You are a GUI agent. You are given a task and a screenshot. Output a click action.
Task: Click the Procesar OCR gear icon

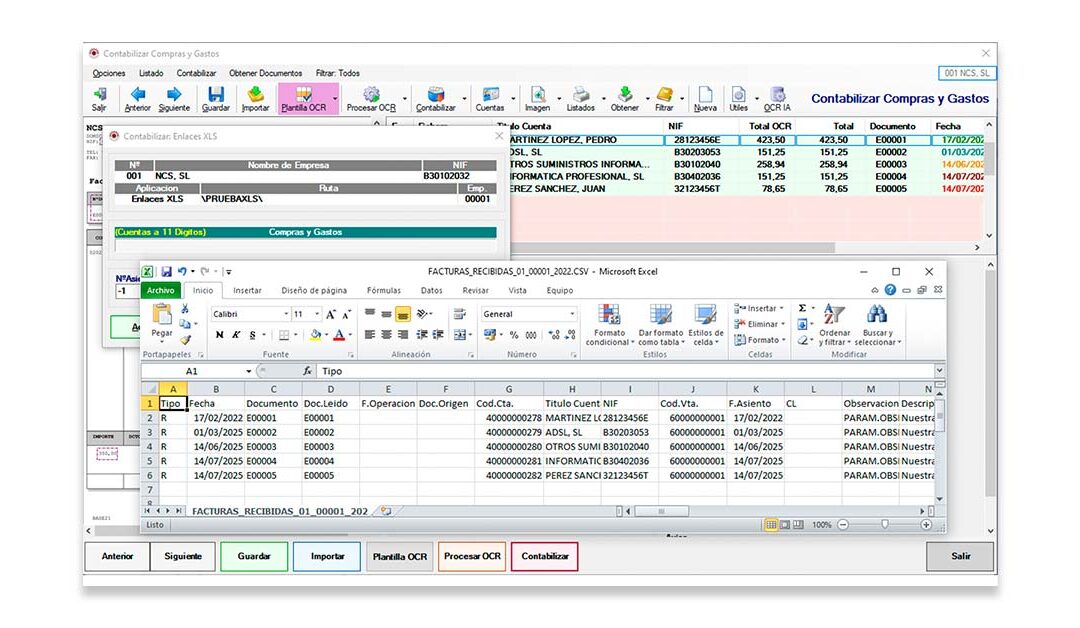(371, 98)
